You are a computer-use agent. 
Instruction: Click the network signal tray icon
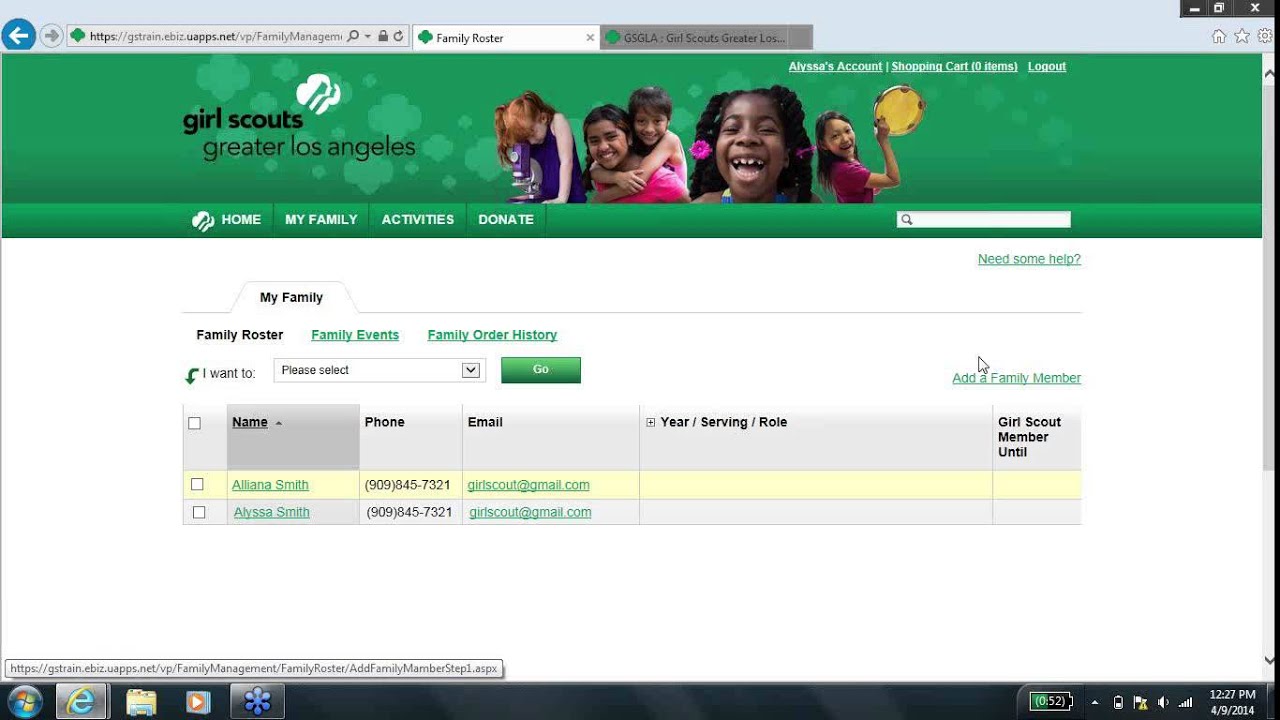pyautogui.click(x=1186, y=702)
